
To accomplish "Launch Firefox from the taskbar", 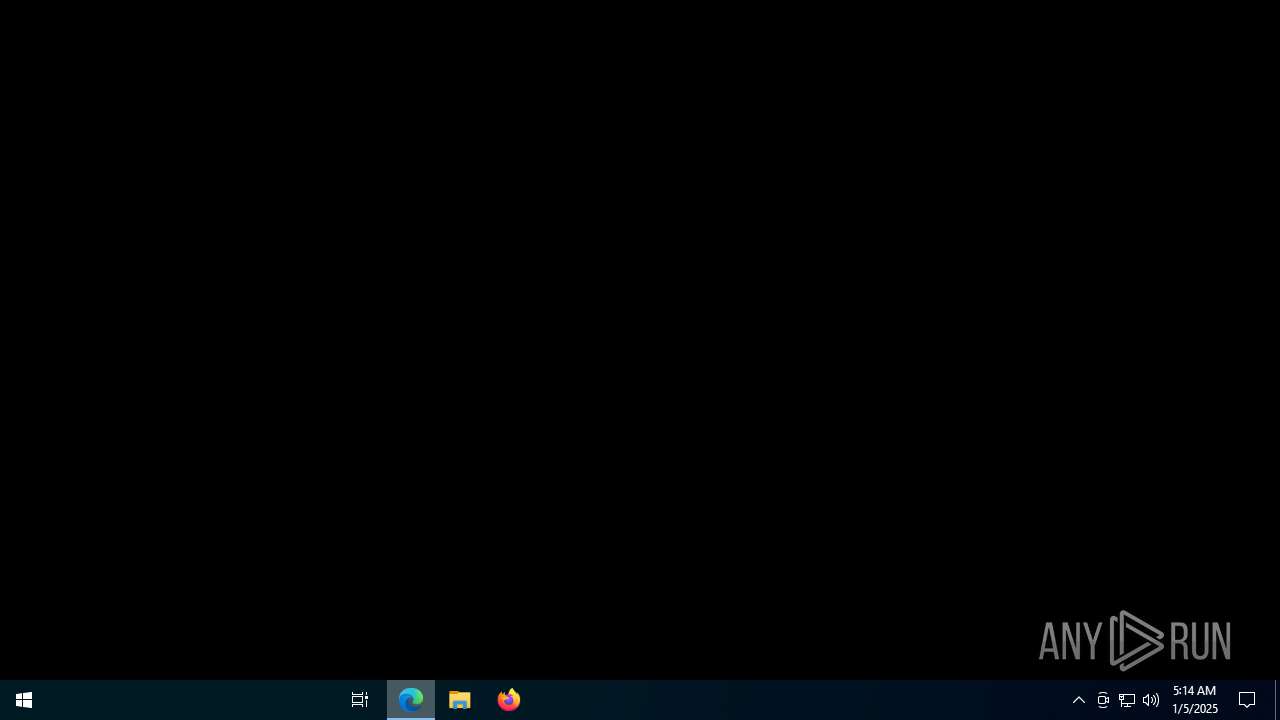I will (509, 700).
